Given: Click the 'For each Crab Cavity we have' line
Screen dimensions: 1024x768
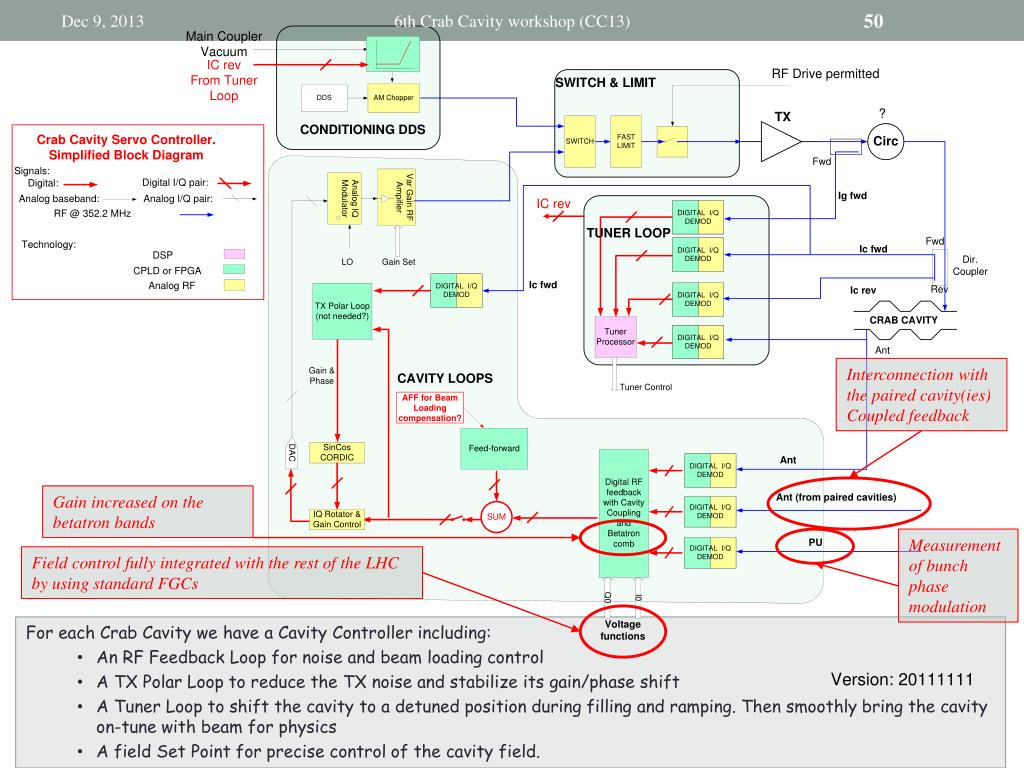Looking at the screenshot, I should [x=258, y=633].
